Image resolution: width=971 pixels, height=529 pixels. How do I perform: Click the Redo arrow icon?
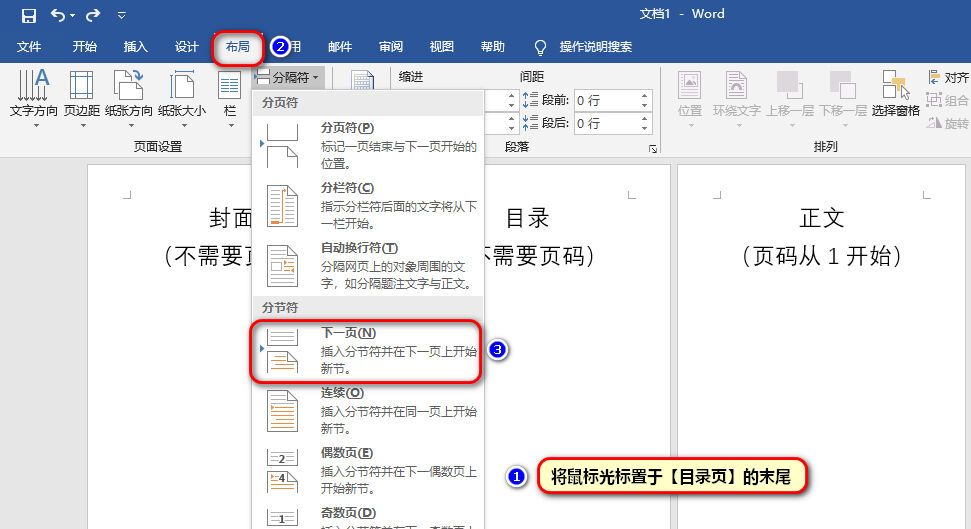click(x=93, y=15)
